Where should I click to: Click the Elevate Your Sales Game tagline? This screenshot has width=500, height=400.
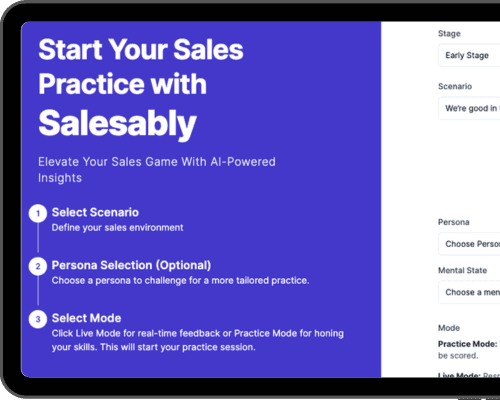(x=157, y=170)
